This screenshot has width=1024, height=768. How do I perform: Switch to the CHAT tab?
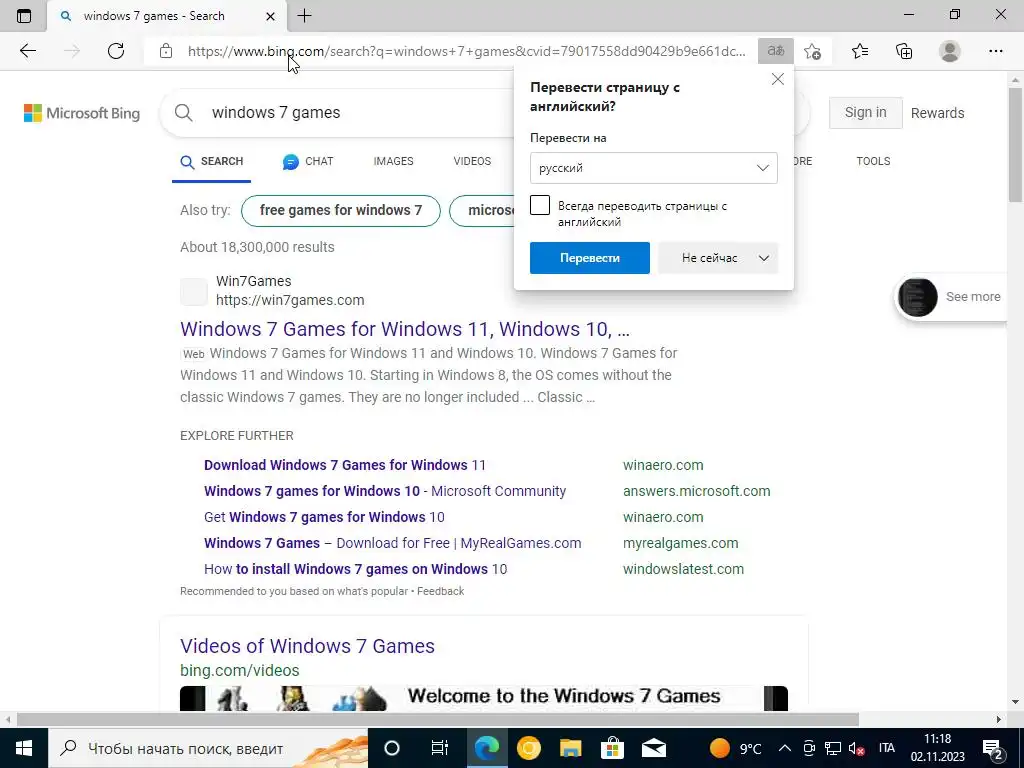[x=308, y=161]
